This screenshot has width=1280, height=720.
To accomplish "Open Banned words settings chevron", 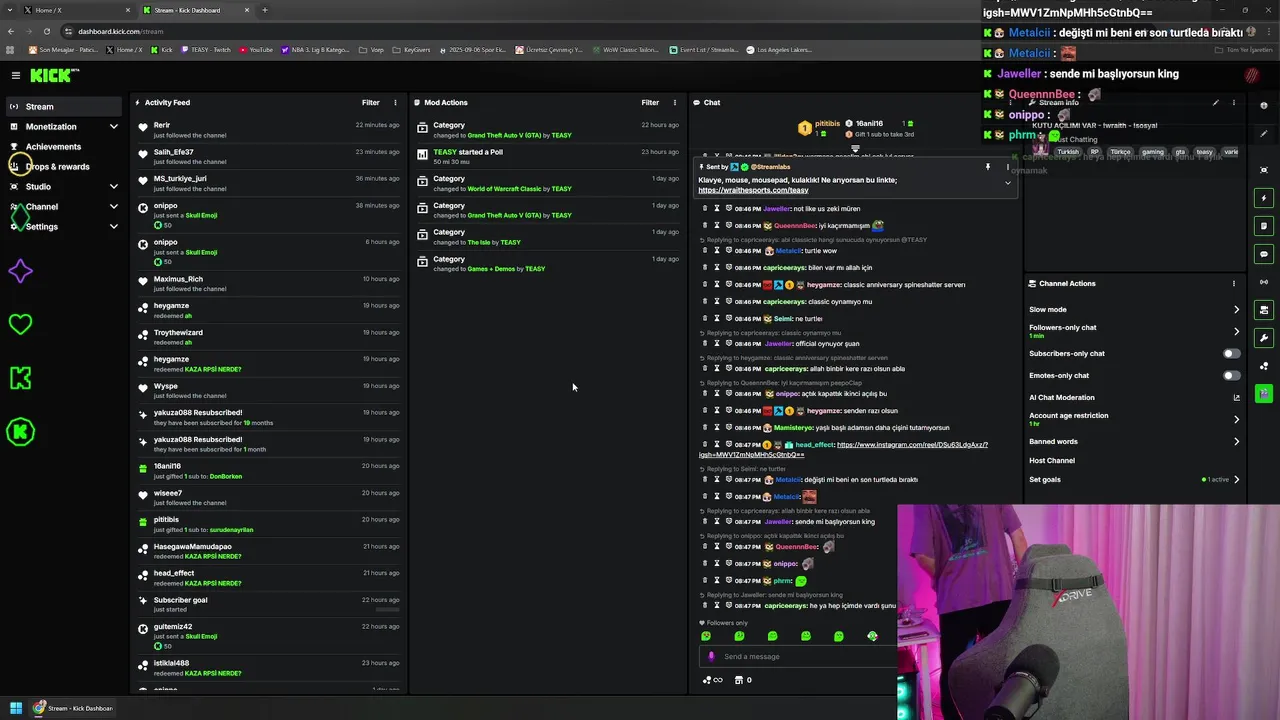I will click(x=1236, y=441).
